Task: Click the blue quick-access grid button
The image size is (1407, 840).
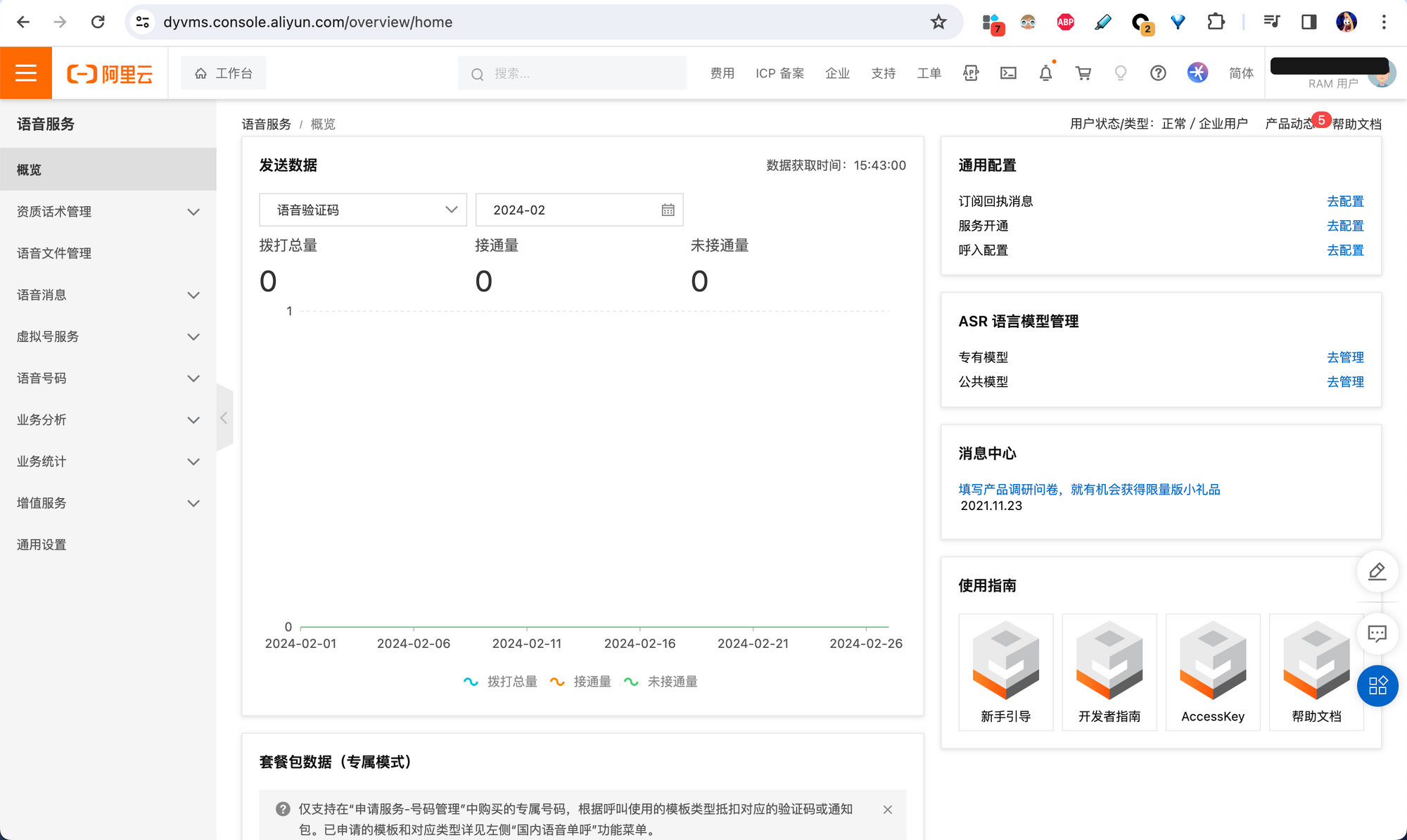Action: [1377, 685]
